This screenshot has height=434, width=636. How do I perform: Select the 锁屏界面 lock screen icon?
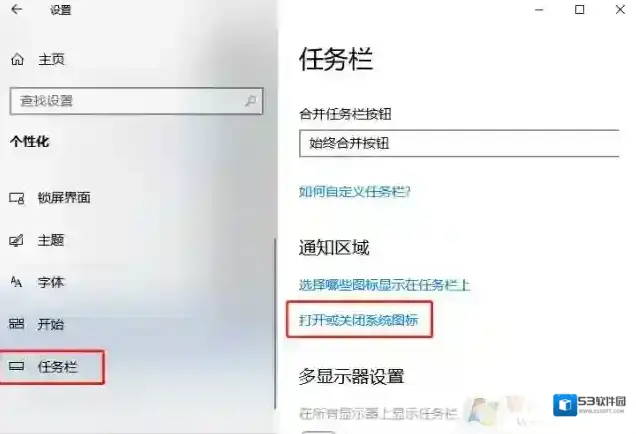[x=17, y=198]
